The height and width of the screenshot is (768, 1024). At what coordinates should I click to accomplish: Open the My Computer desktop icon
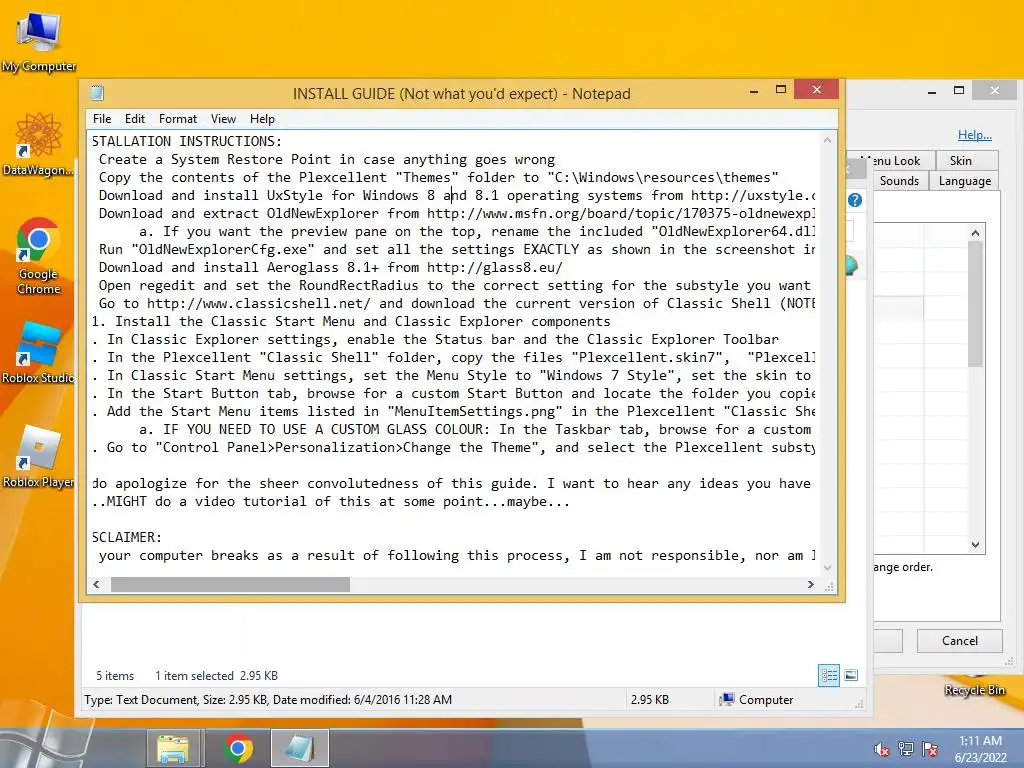coord(39,42)
